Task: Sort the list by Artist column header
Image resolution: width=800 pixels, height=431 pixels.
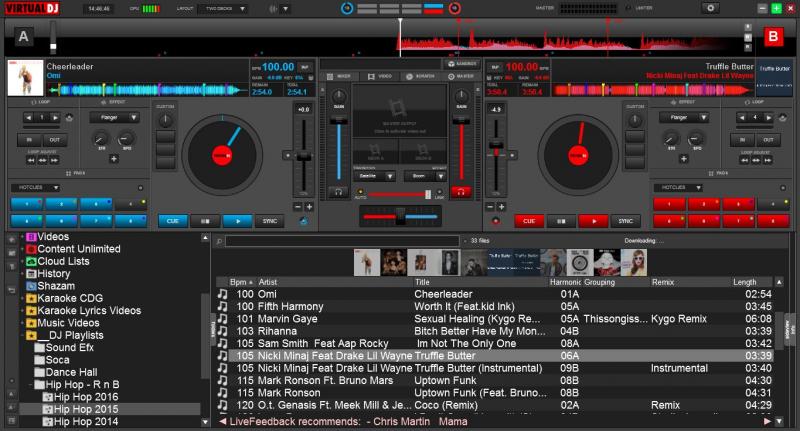Action: coord(268,282)
